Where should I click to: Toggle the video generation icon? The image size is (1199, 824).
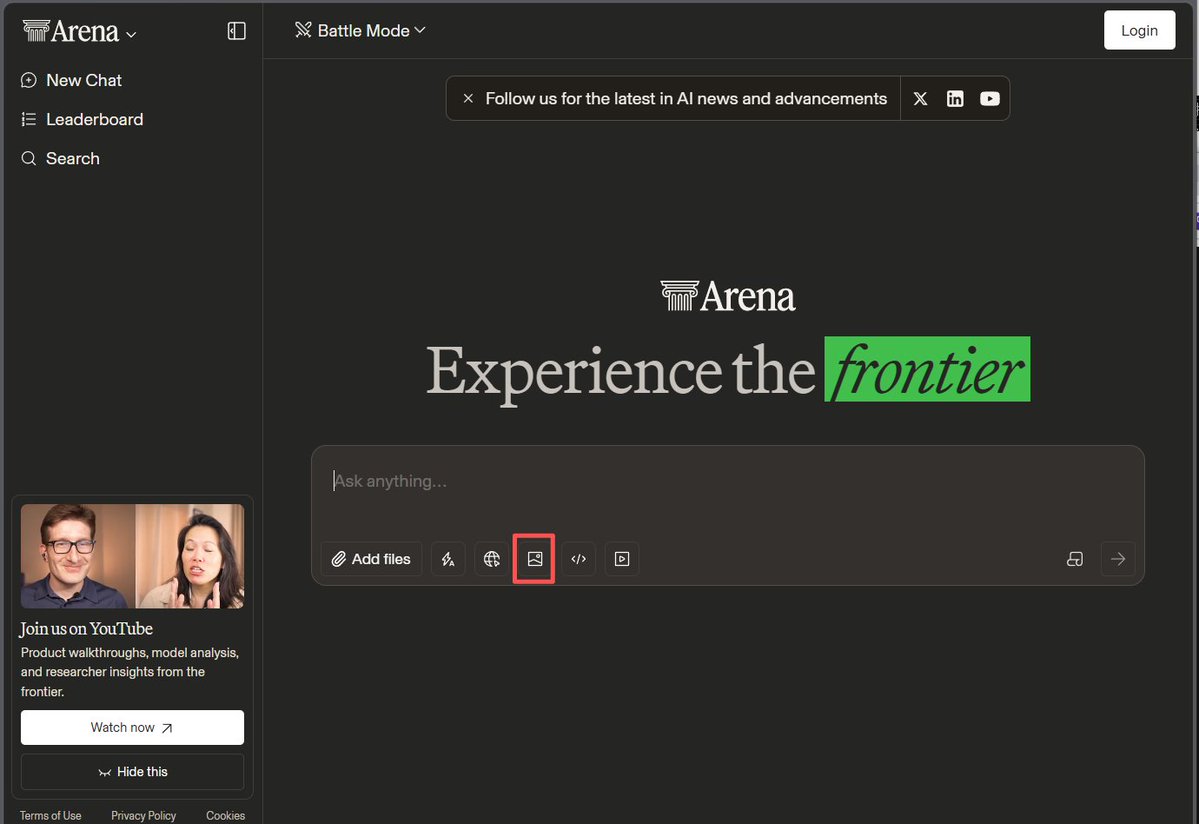(x=621, y=559)
